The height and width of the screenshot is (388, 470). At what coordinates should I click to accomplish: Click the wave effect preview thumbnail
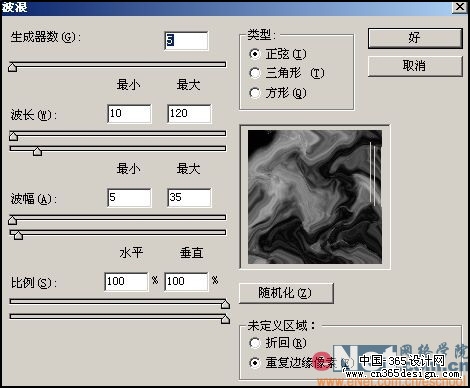315,197
